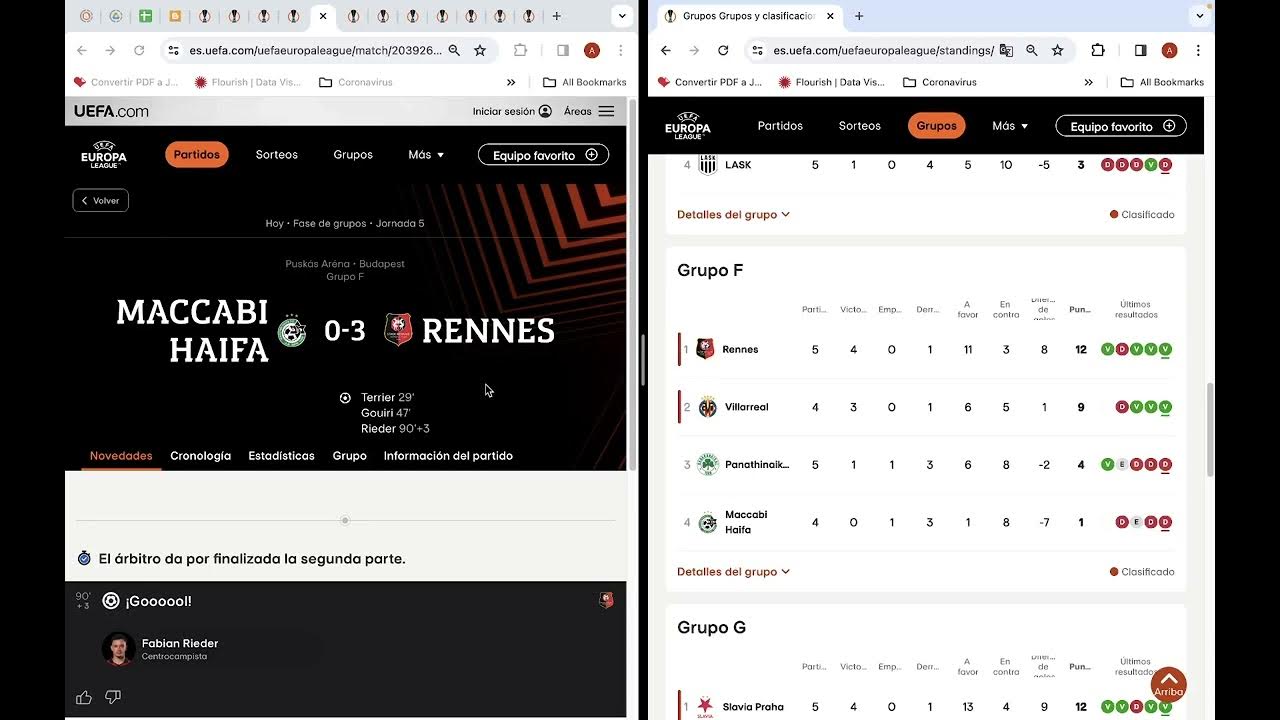1280x720 pixels.
Task: Dislike the Fabian Rieder goal post
Action: tap(113, 697)
